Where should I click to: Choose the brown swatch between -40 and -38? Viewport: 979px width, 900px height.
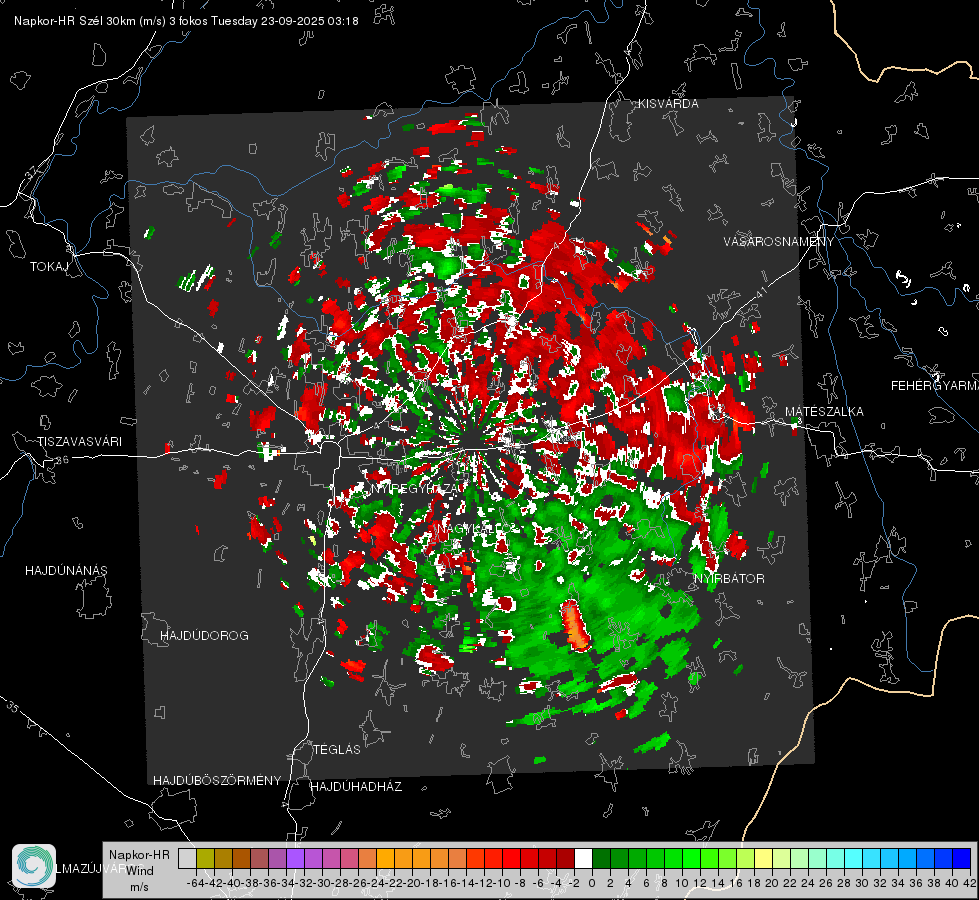[241, 858]
